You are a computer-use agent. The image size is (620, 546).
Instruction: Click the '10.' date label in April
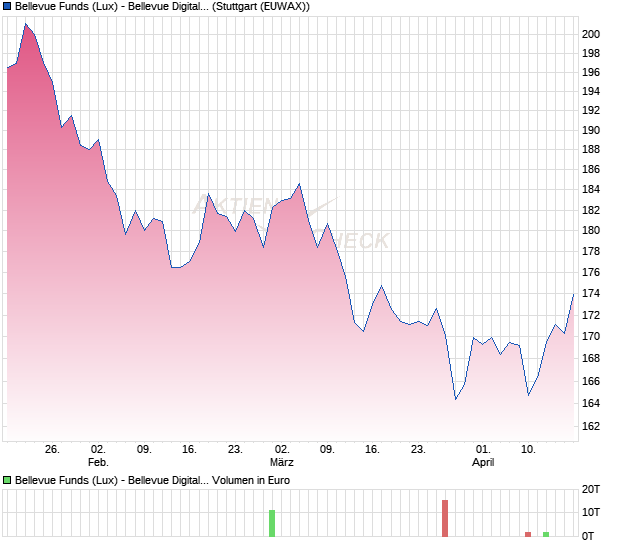point(528,450)
